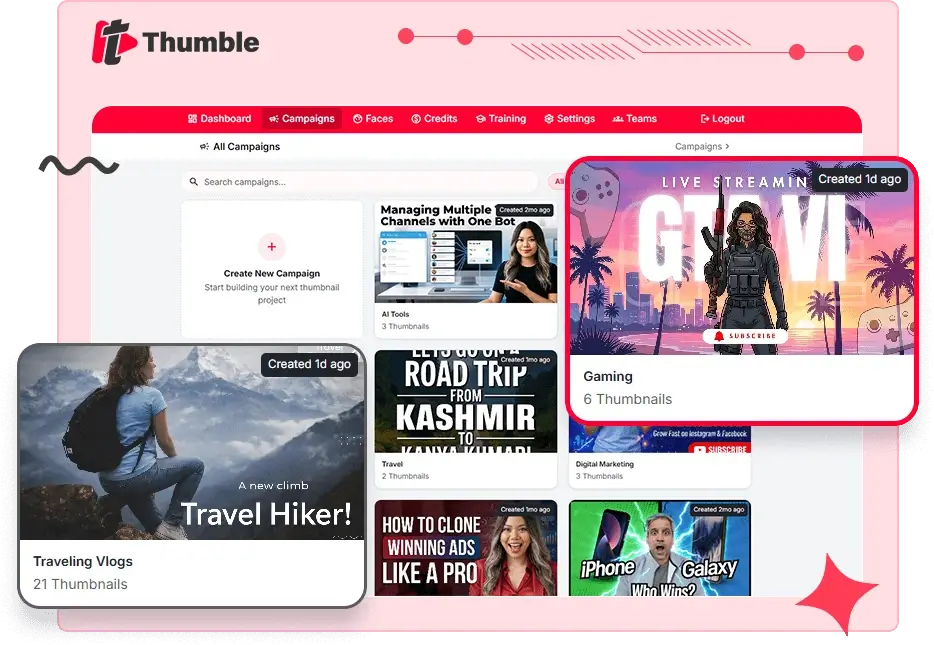Click the Campaigns breadcrumb link
Screen dimensions: 934x645
[x=698, y=147]
